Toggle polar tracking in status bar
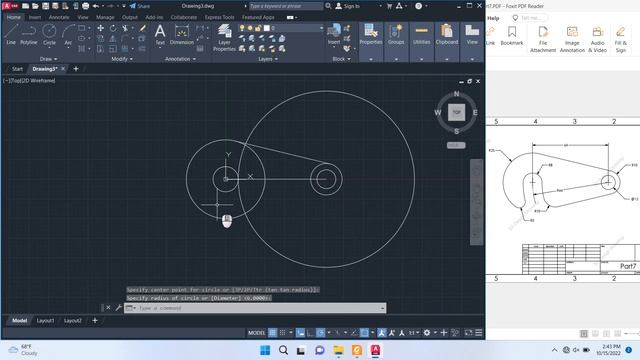The image size is (640, 360). pyautogui.click(x=321, y=333)
